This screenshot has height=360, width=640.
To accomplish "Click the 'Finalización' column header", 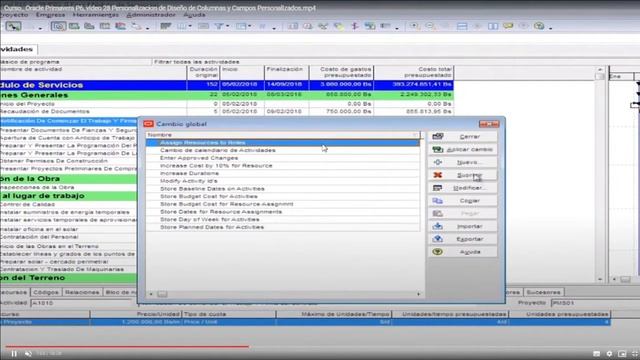I will 287,73.
